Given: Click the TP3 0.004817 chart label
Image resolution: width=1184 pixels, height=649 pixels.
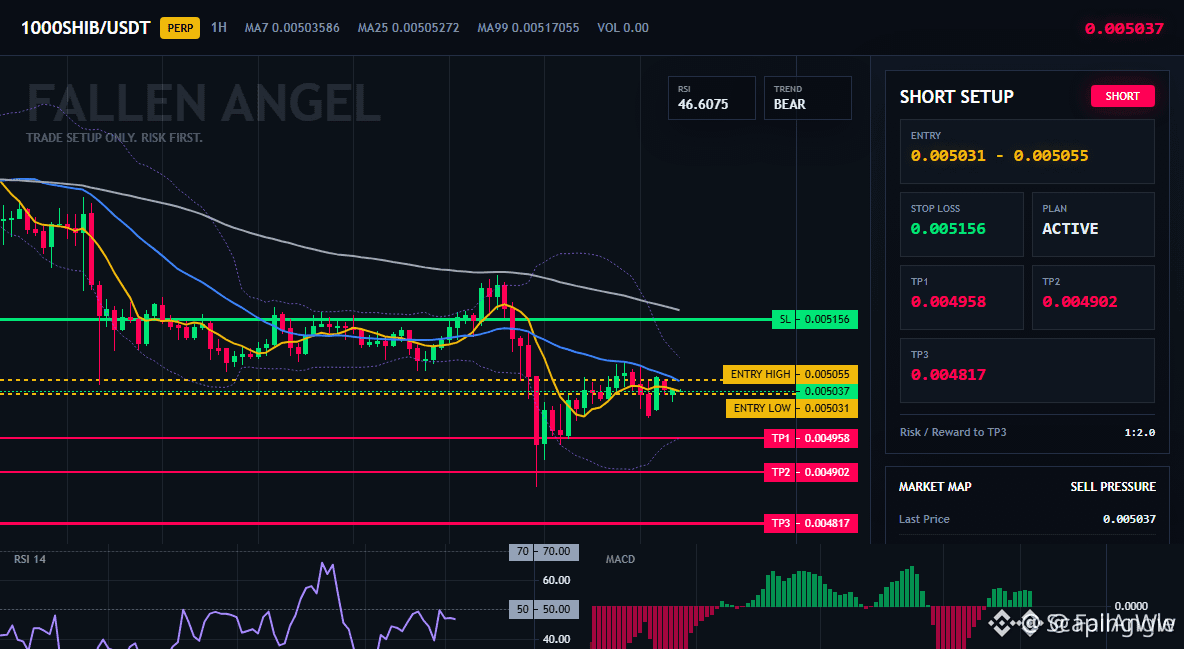Looking at the screenshot, I should [811, 523].
